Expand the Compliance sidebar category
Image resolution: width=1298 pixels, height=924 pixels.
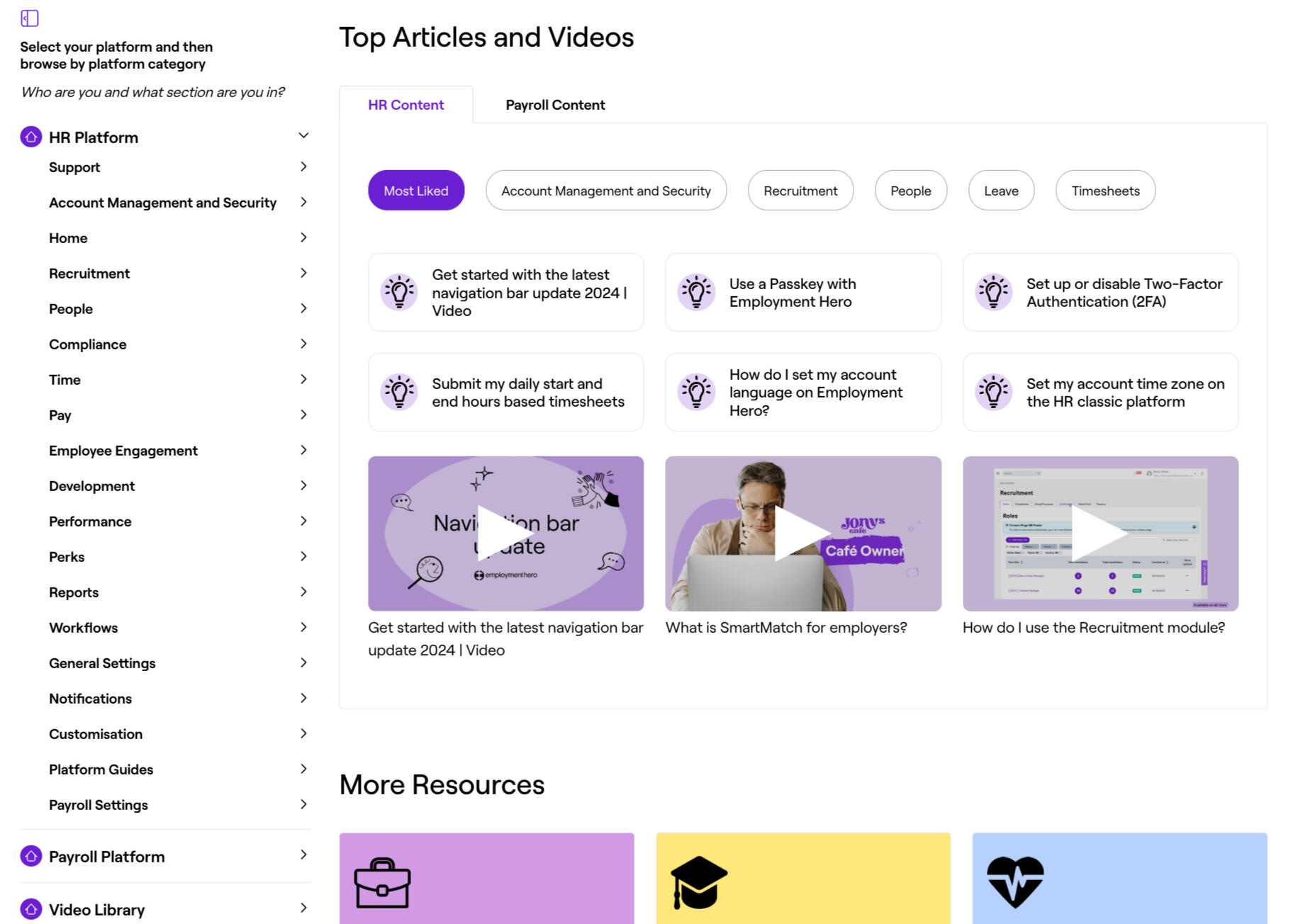click(x=303, y=344)
